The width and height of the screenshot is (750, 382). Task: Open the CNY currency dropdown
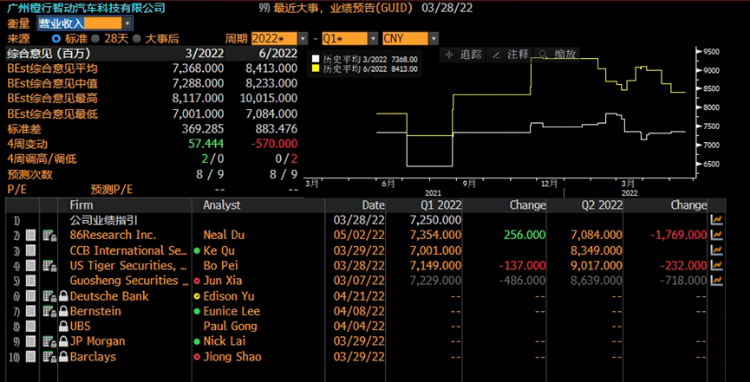click(433, 39)
